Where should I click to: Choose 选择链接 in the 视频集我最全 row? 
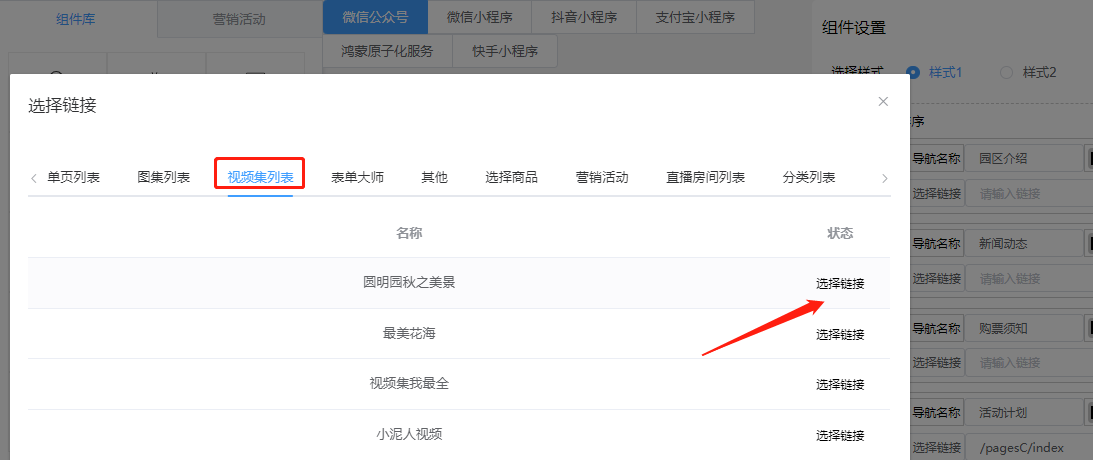pyautogui.click(x=839, y=385)
